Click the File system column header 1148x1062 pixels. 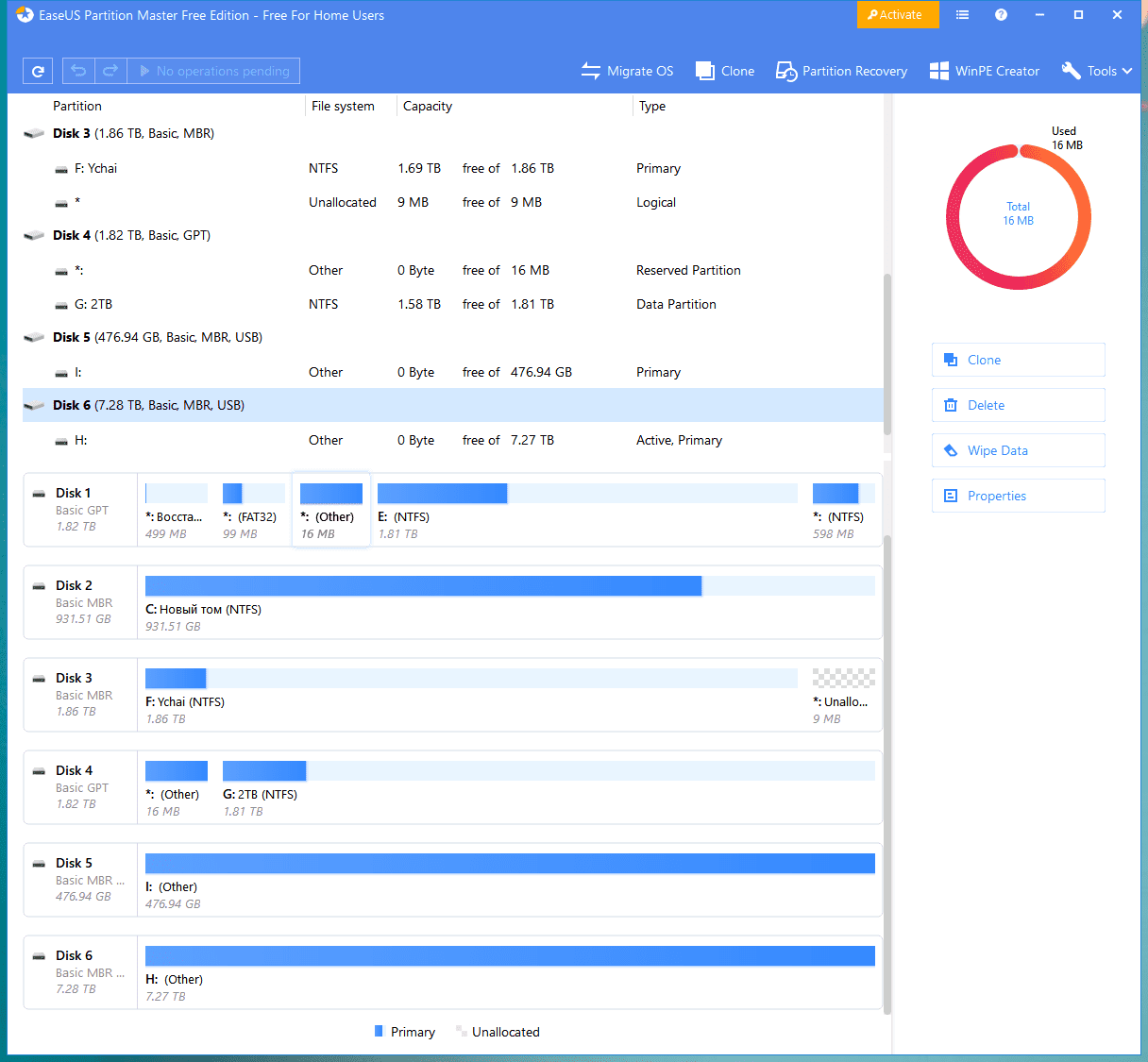343,106
